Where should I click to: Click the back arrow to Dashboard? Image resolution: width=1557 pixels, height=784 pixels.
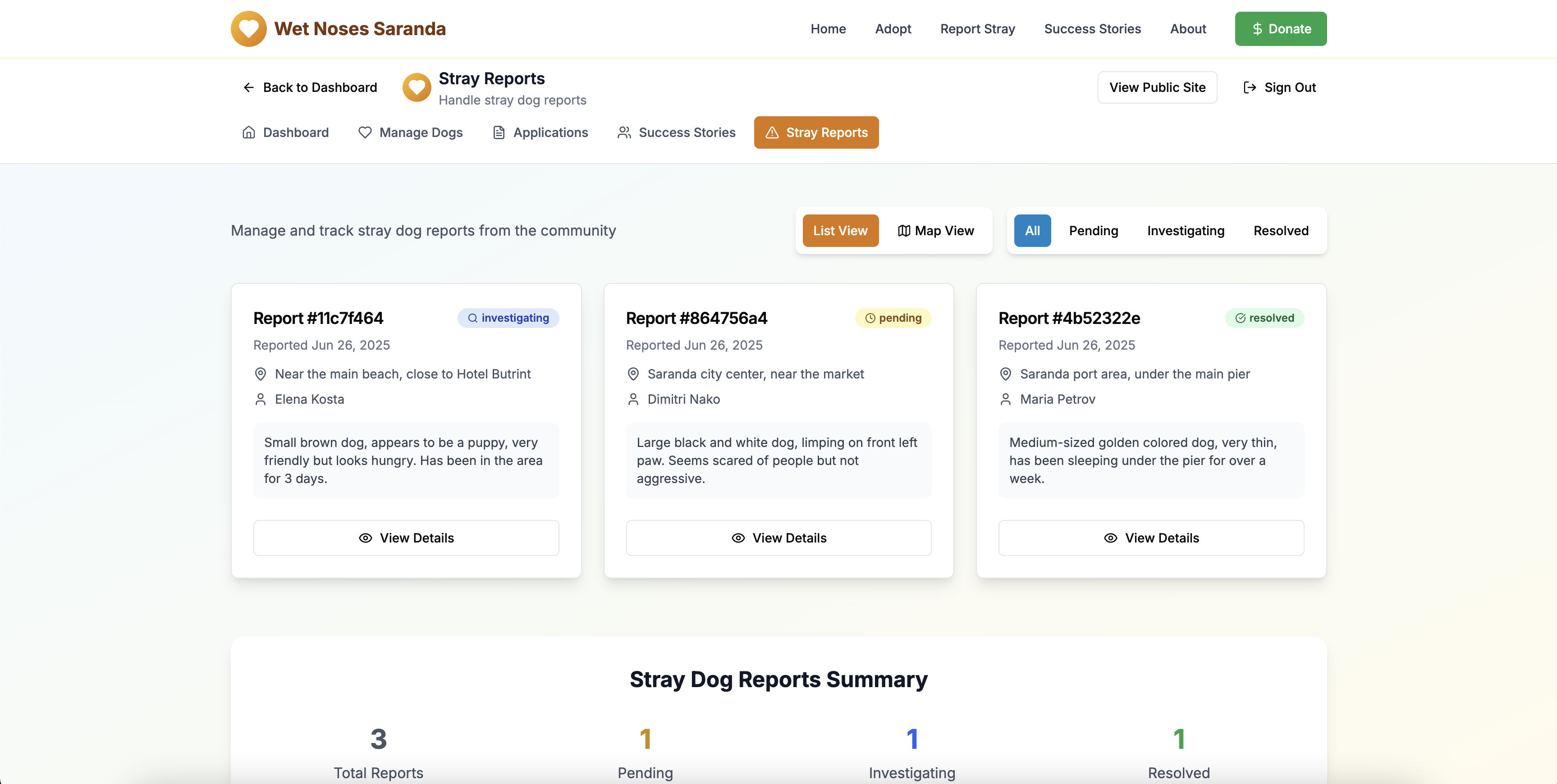(248, 87)
